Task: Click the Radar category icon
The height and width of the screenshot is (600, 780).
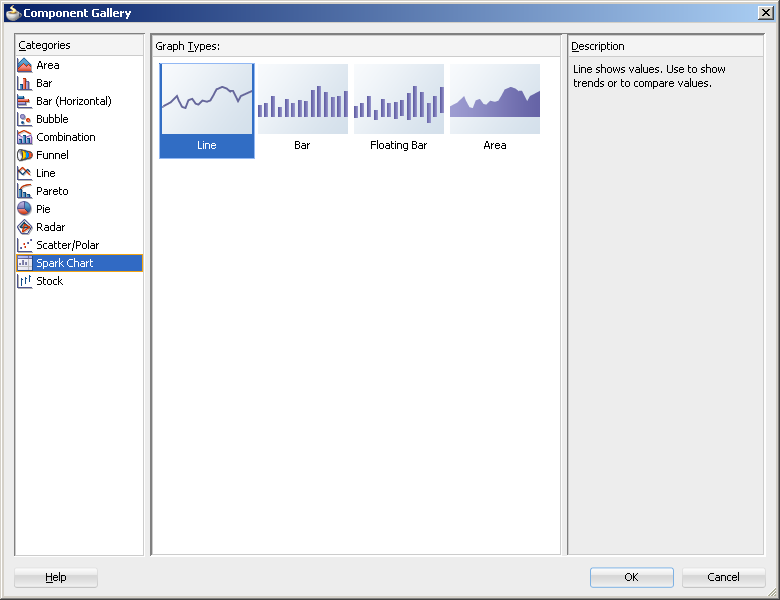Action: point(24,227)
